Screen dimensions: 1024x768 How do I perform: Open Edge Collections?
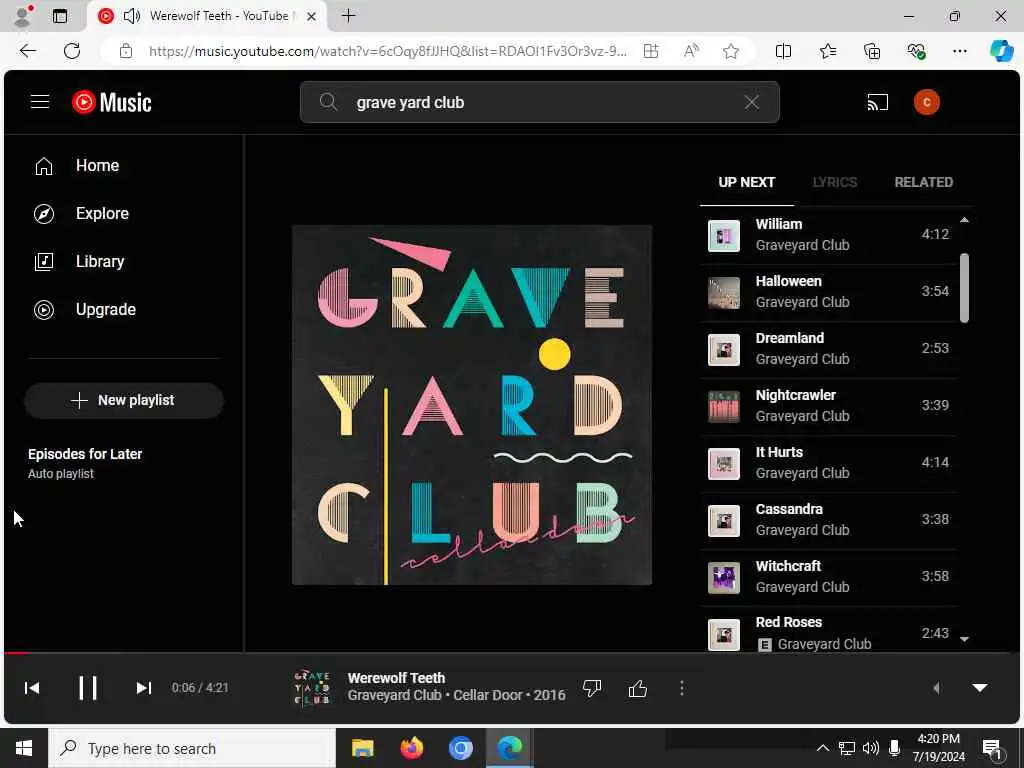(872, 51)
